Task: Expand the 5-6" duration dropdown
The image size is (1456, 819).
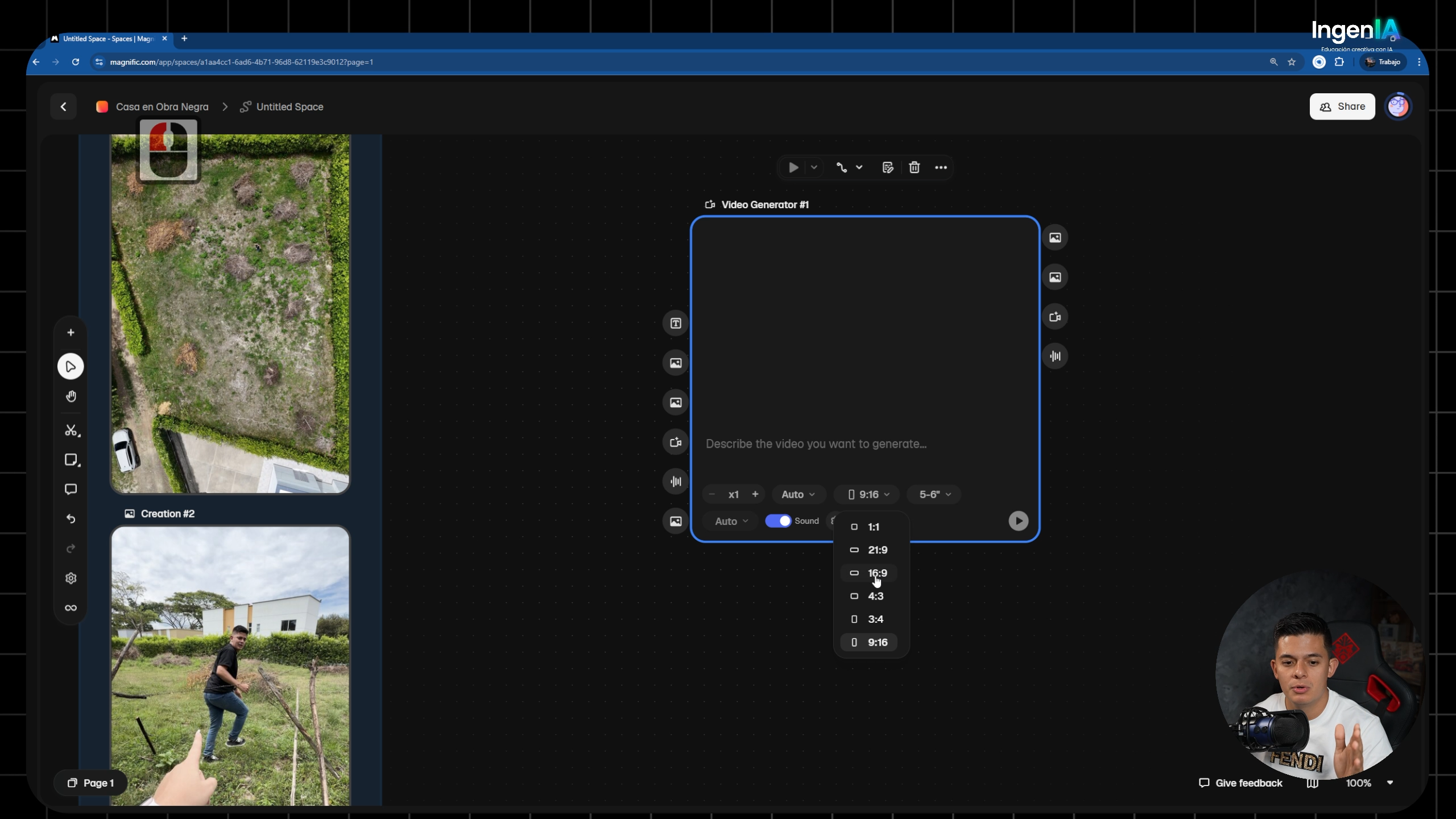Action: point(934,494)
